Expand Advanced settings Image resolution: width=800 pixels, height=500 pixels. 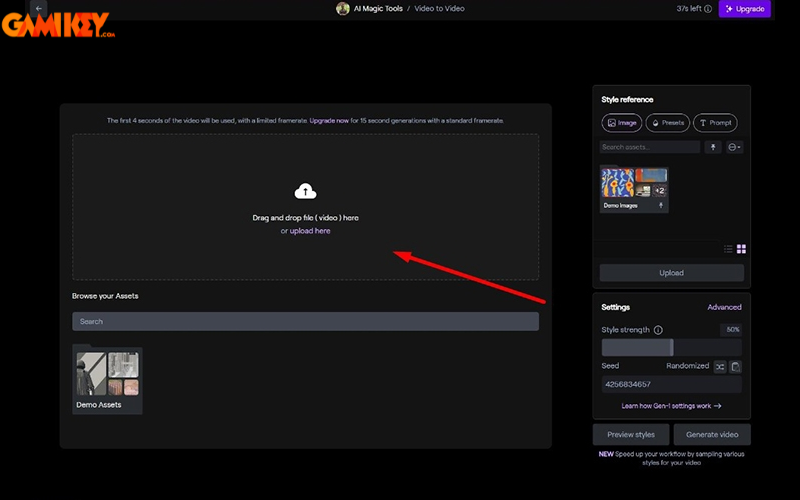click(724, 307)
